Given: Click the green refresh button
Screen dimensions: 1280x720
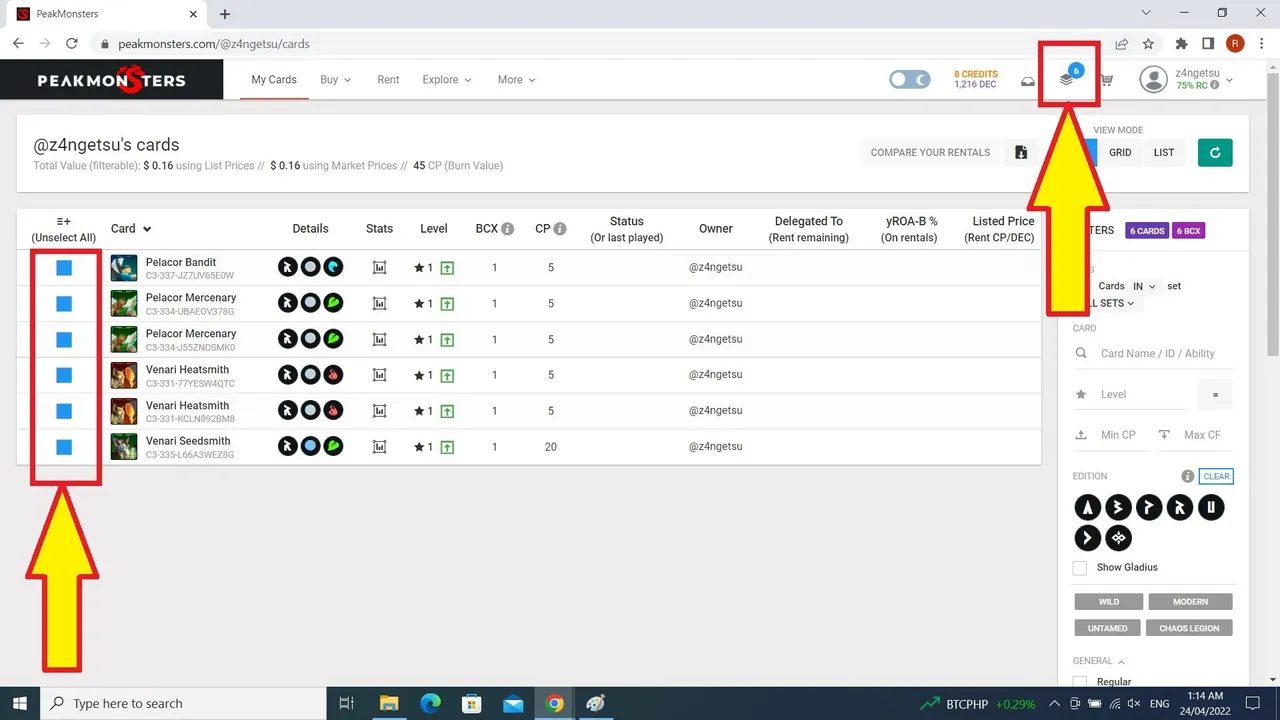Looking at the screenshot, I should point(1215,152).
